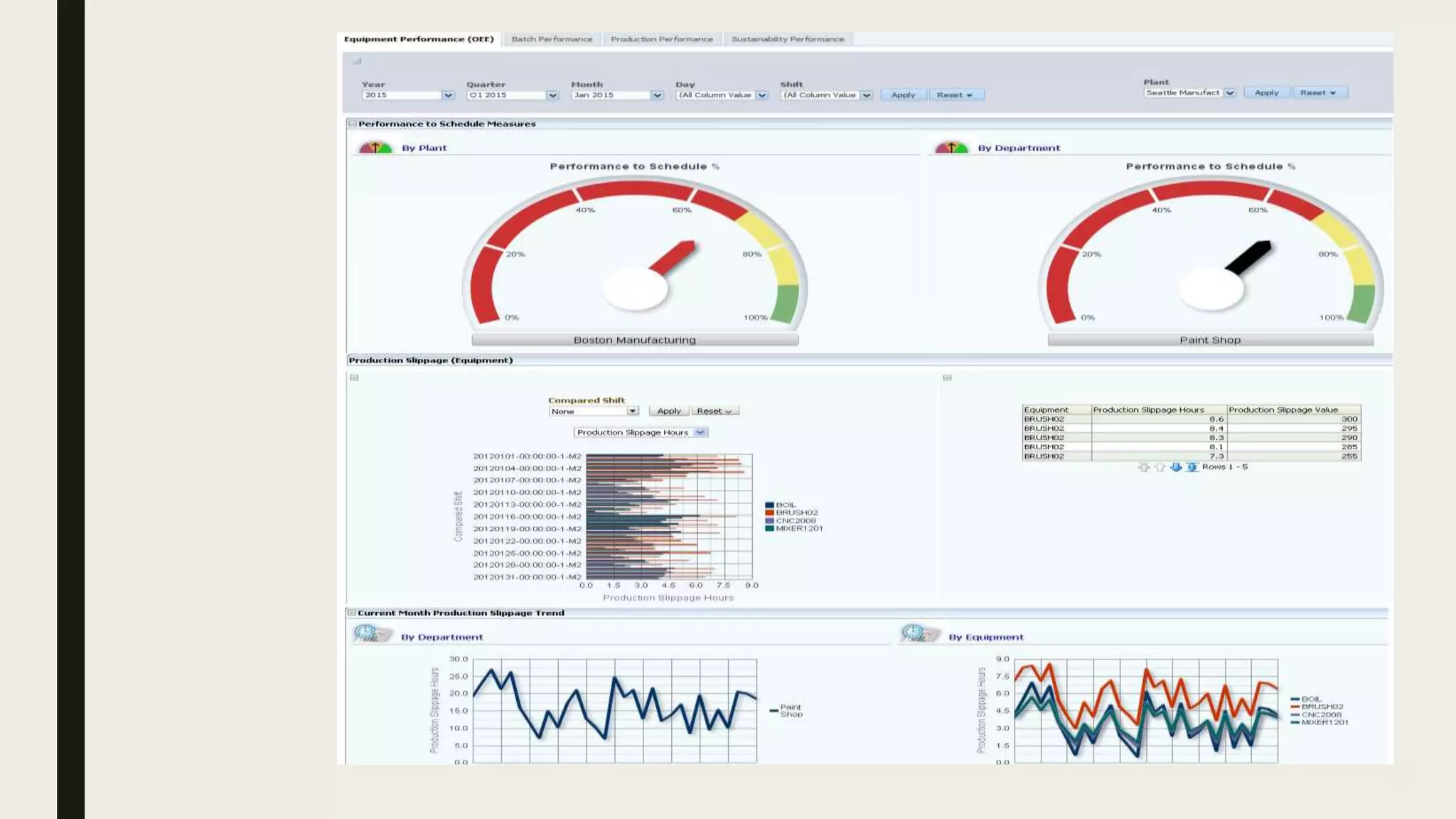The image size is (1456, 819).
Task: Open the Plant dropdown showing Seattle Manufact
Action: click(1230, 93)
